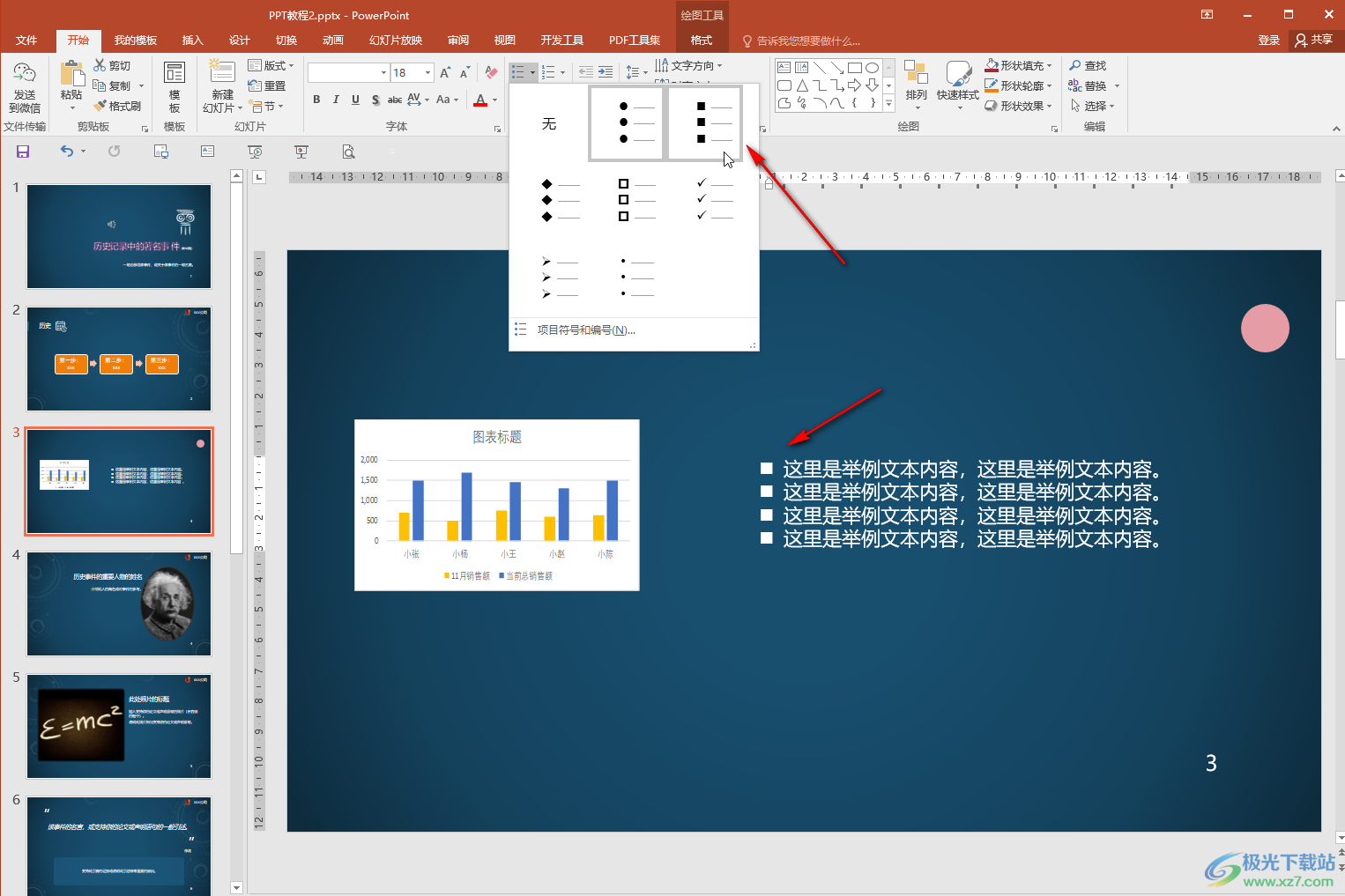
Task: Toggle bold formatting
Action: tap(316, 100)
